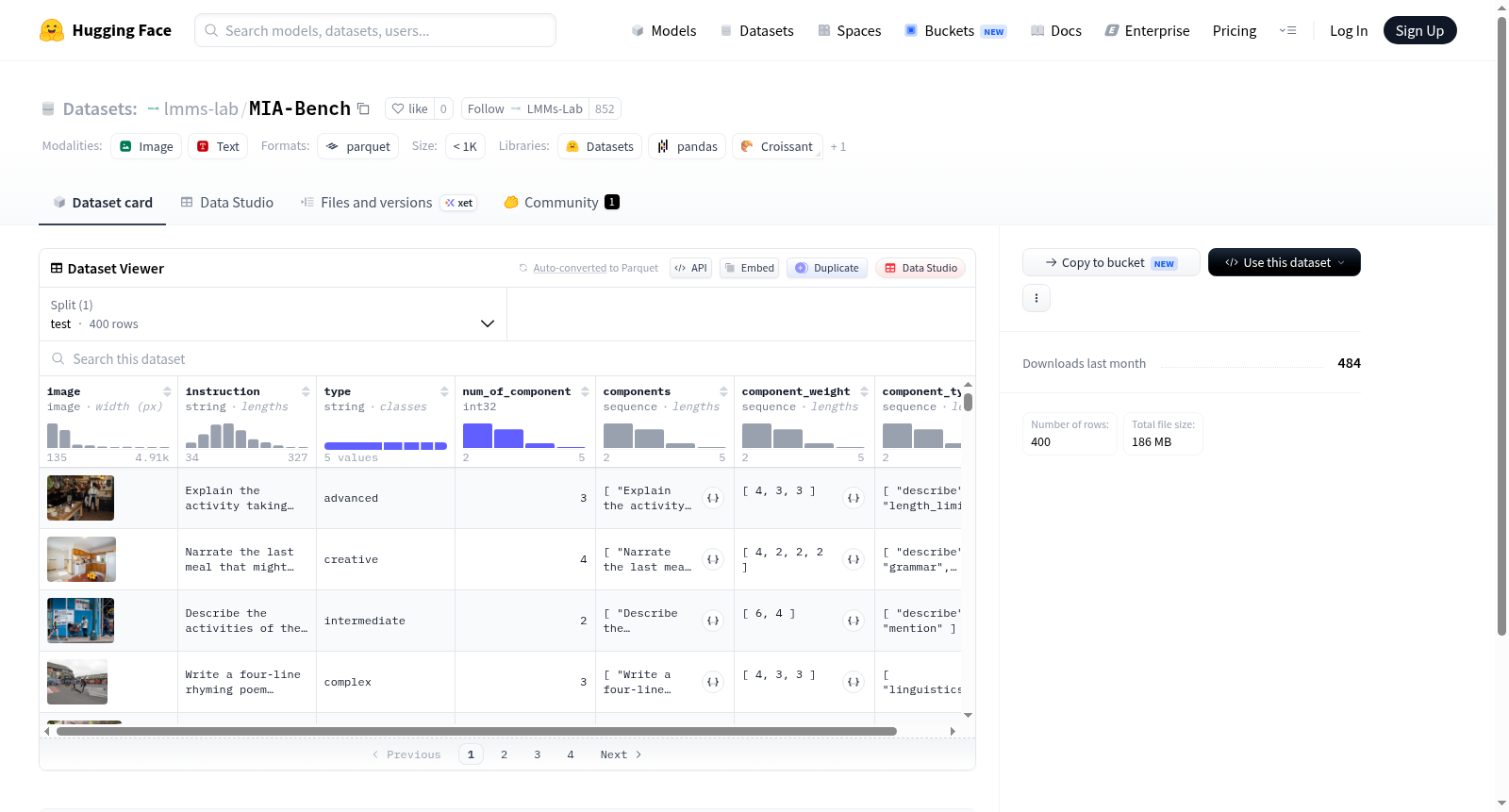Image resolution: width=1509 pixels, height=812 pixels.
Task: Sort by the components column
Action: [723, 391]
